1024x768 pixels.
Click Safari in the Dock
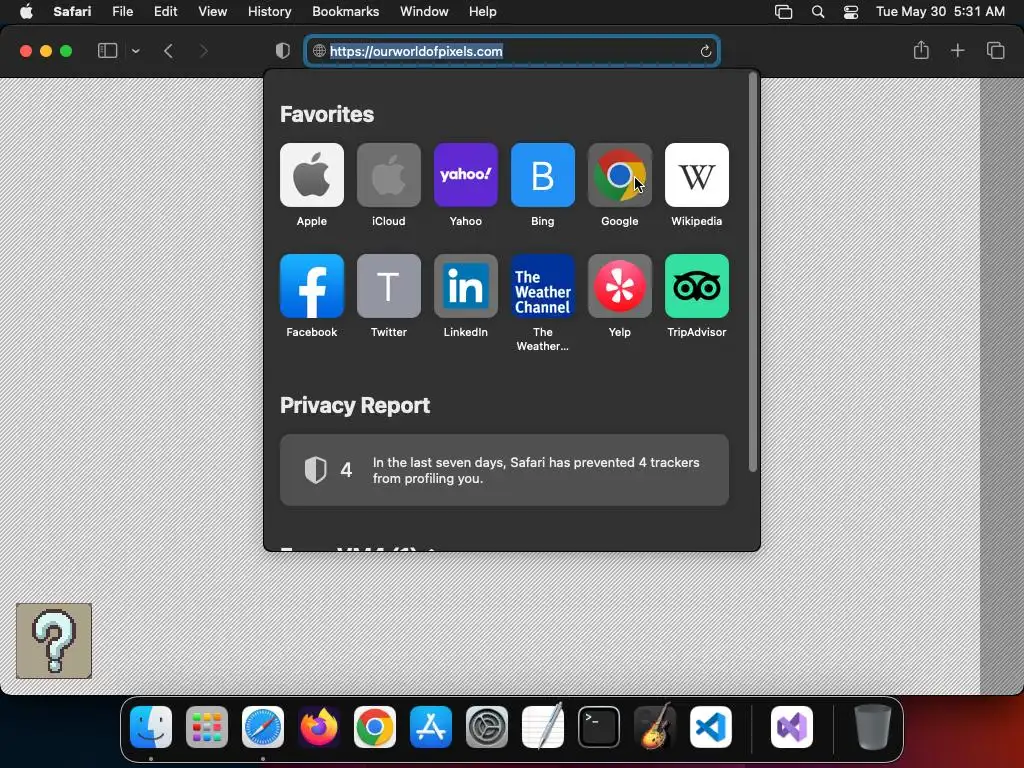[263, 727]
